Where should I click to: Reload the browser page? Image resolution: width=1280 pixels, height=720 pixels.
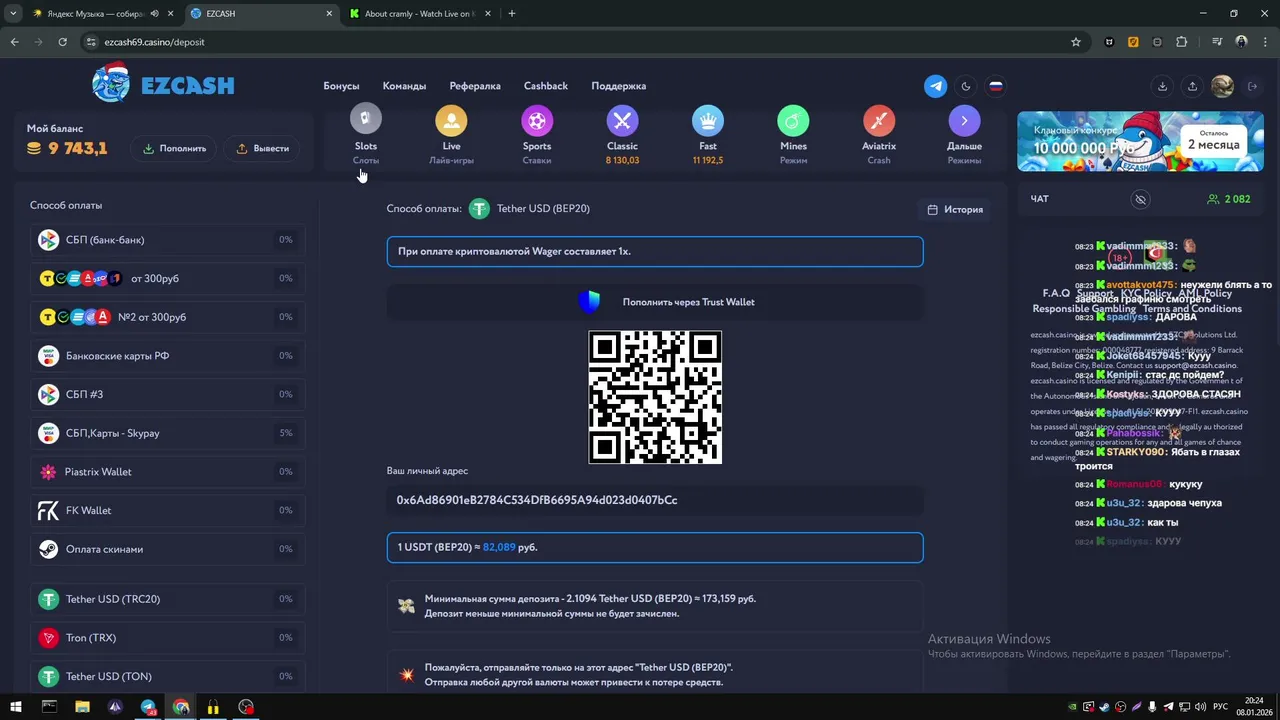tap(62, 42)
